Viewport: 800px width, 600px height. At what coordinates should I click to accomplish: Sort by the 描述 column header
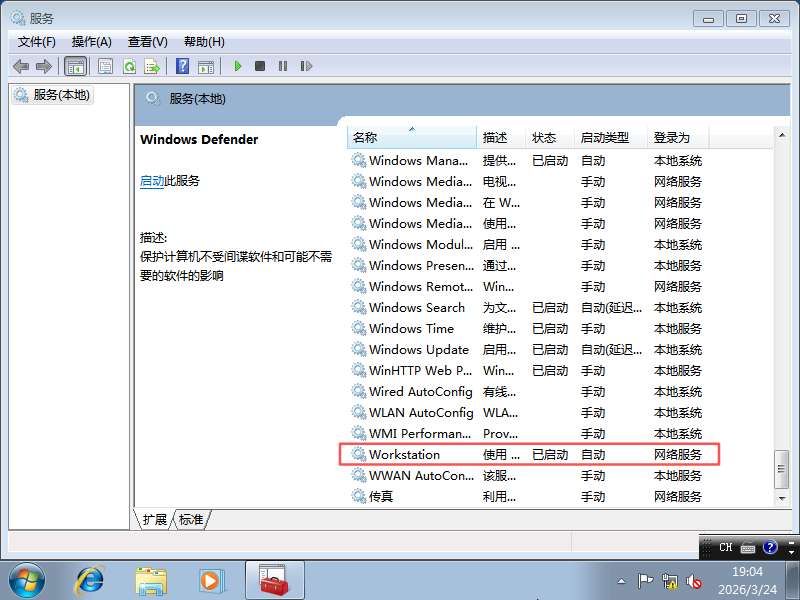click(501, 138)
